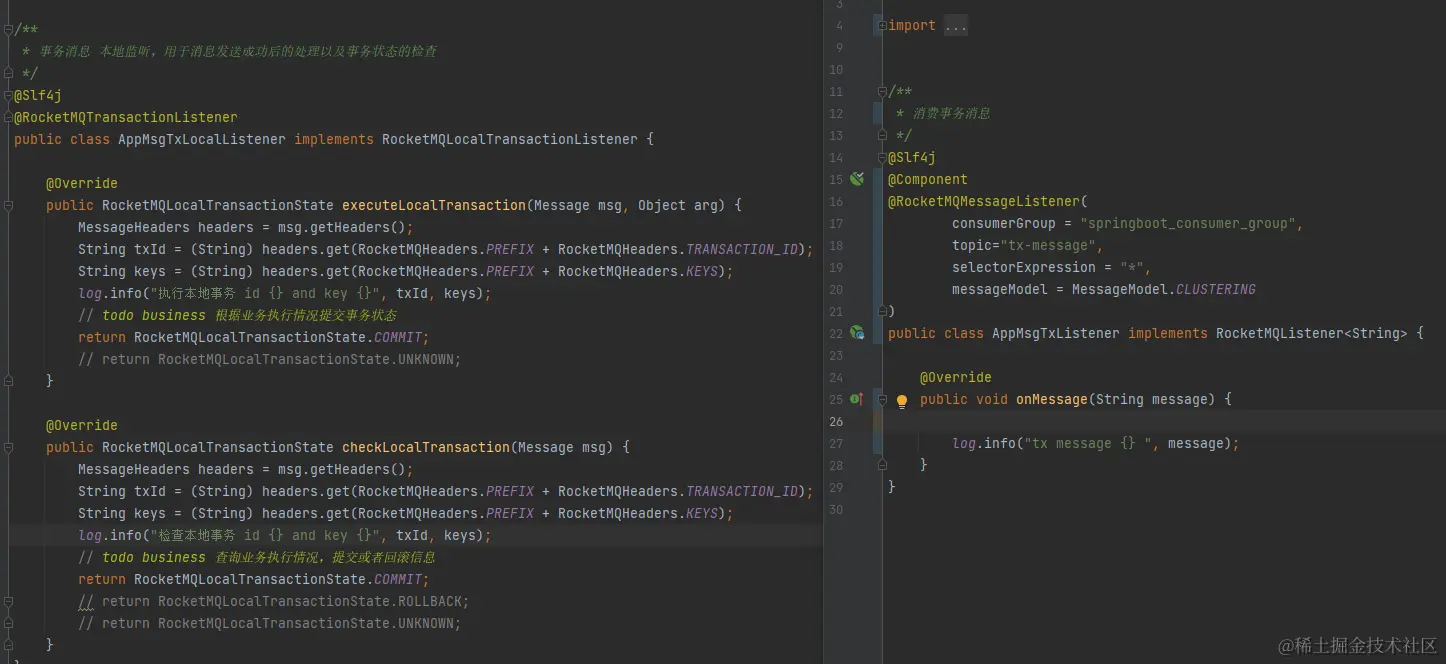The image size is (1446, 664).
Task: Click the checkLocalTransaction method name
Action: pyautogui.click(x=426, y=447)
